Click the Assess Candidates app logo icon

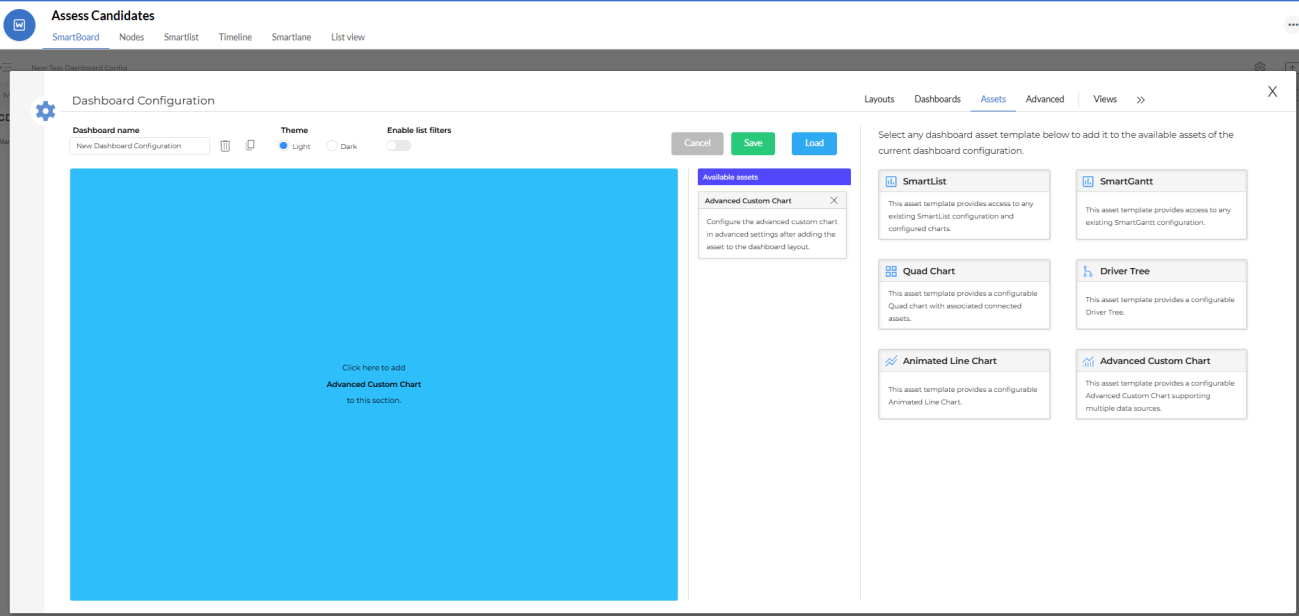pyautogui.click(x=20, y=25)
